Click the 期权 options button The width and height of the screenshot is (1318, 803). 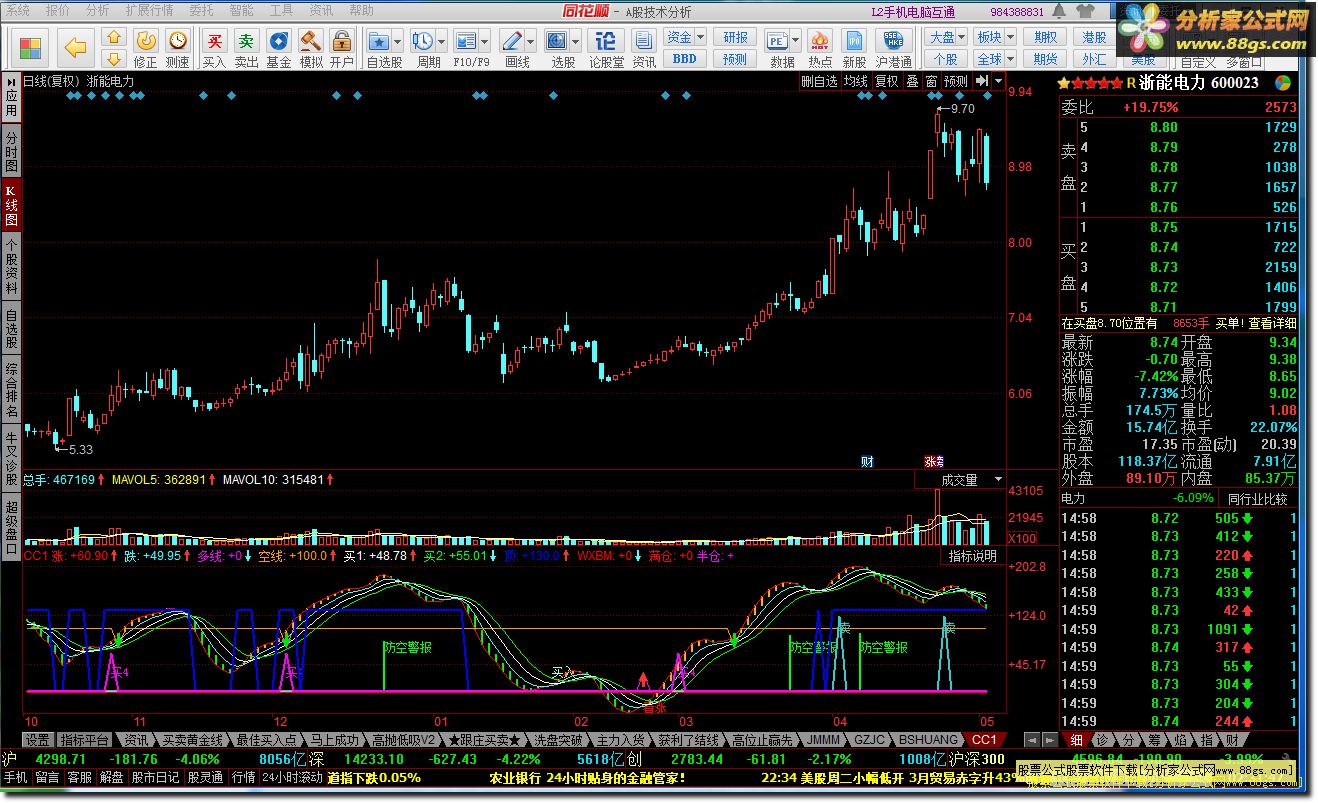point(1046,37)
